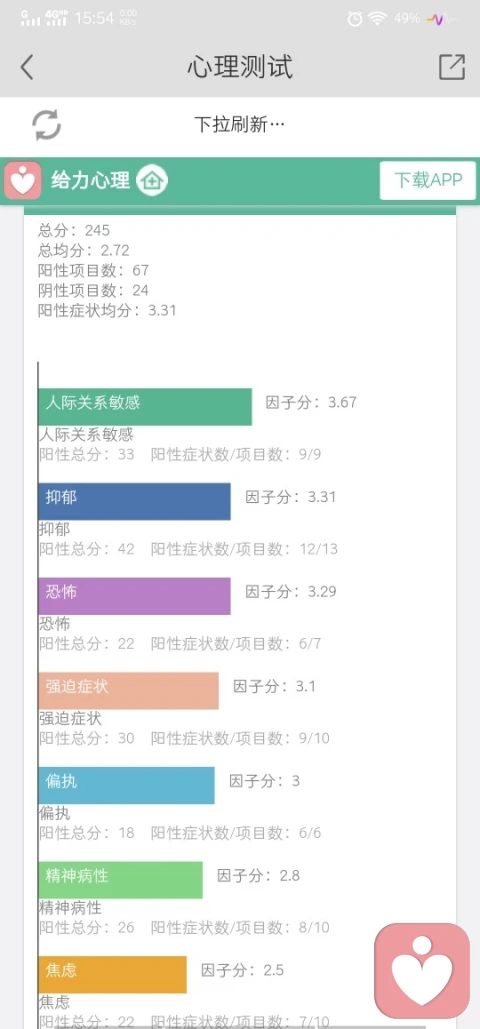Open the green home icon beside 给力心理
The width and height of the screenshot is (480, 1029).
pos(152,180)
